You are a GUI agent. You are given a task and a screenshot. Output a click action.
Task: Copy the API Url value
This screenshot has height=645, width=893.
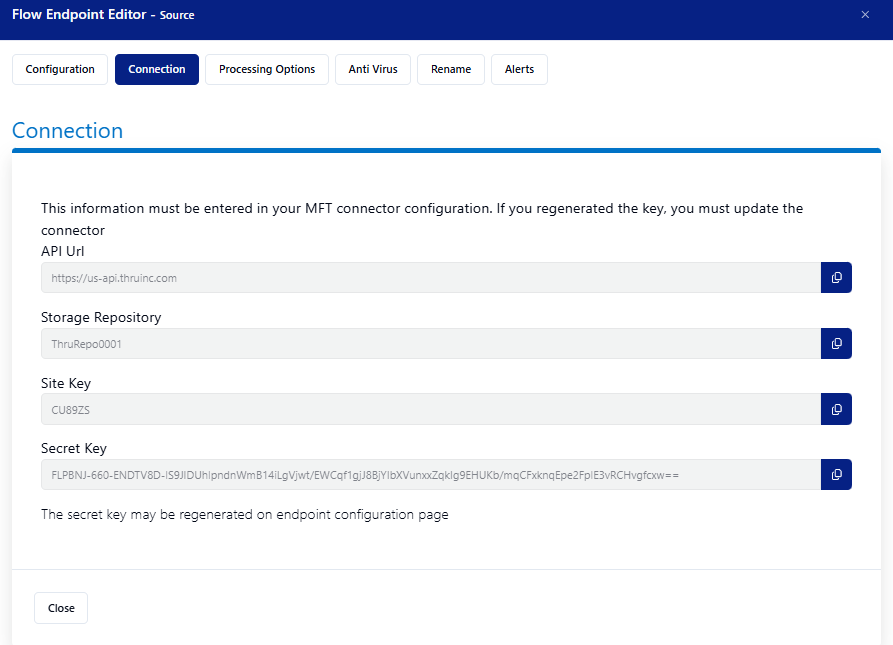click(836, 278)
